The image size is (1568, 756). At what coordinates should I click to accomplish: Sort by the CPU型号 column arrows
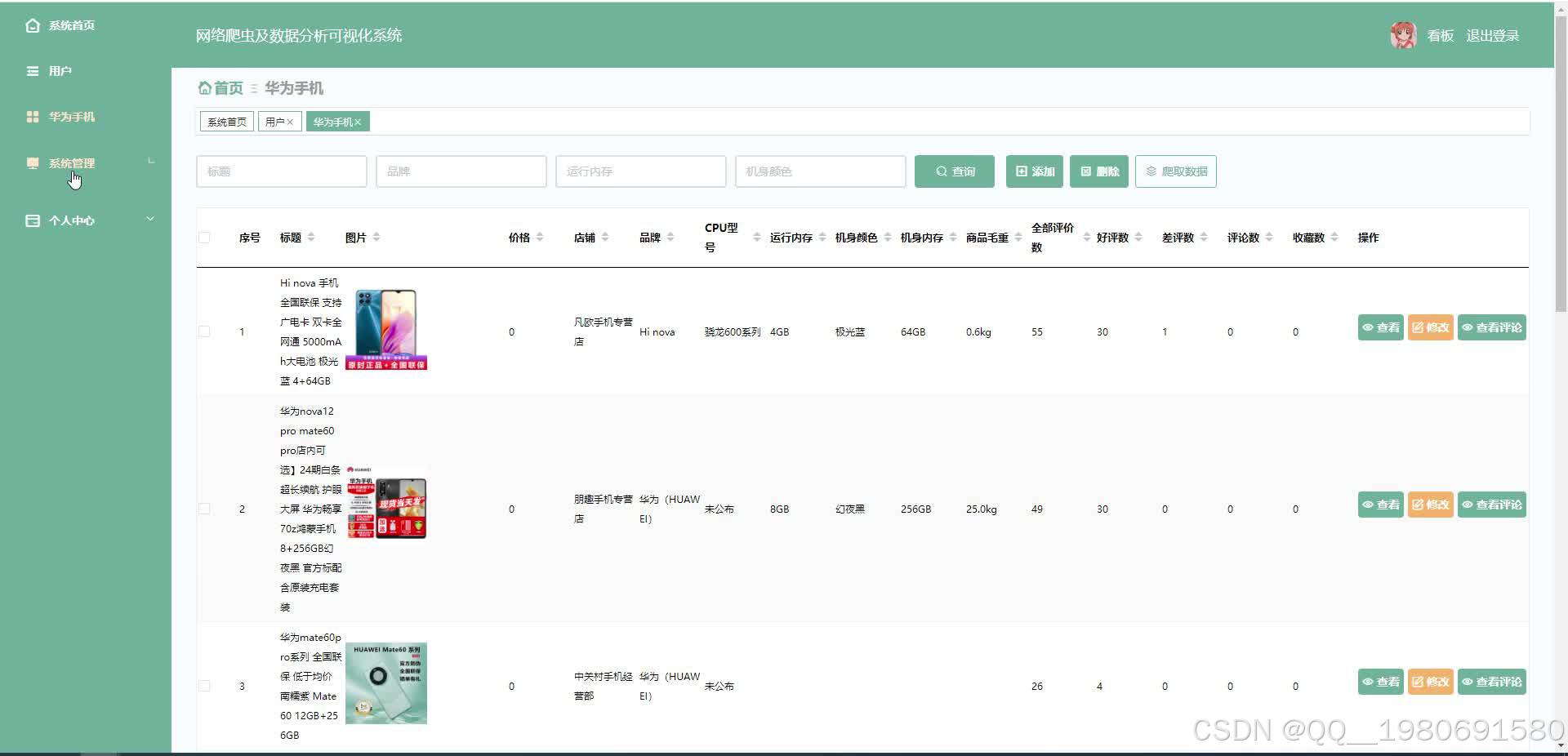pos(757,238)
